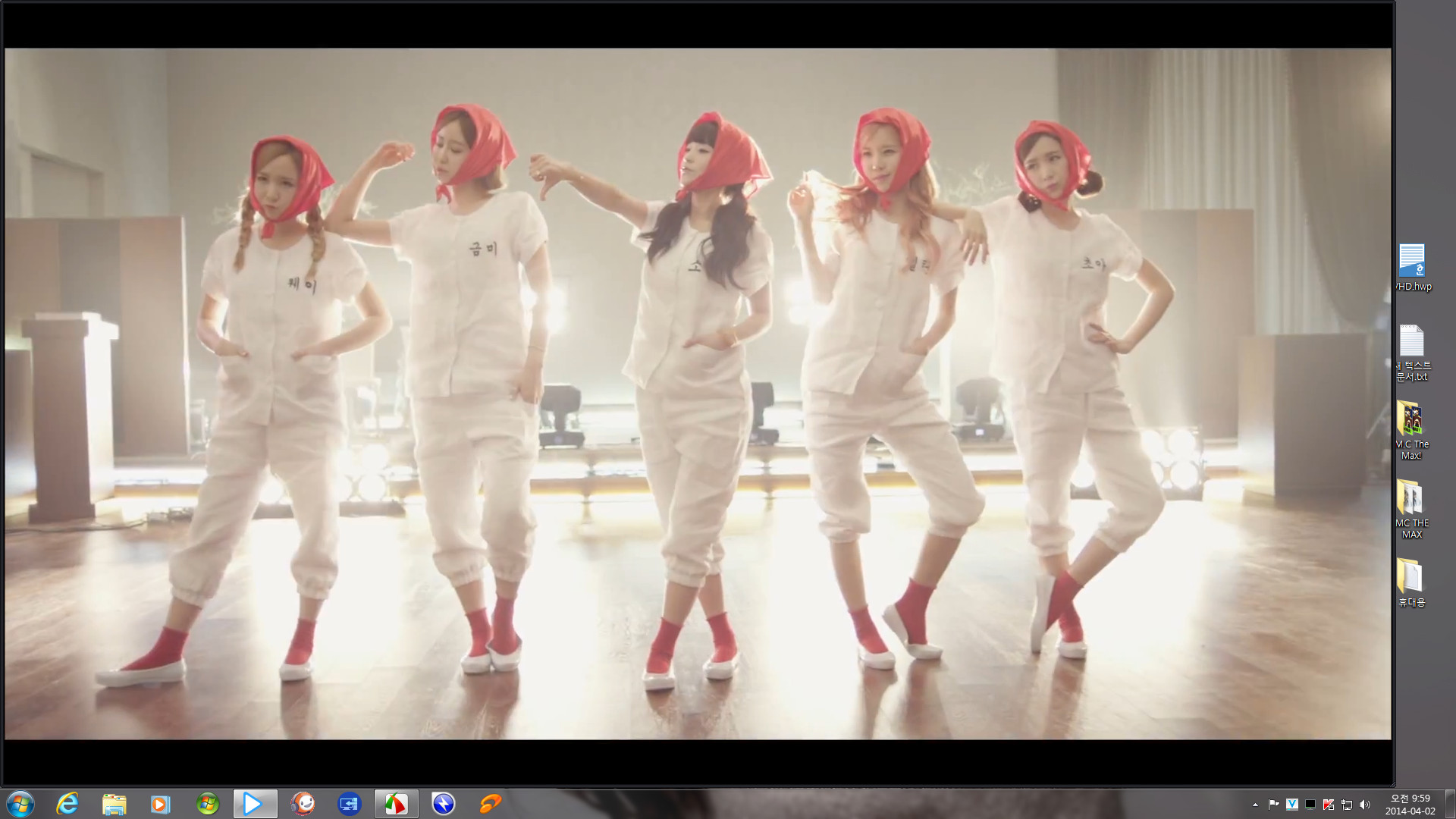The image size is (1456, 819).
Task: Click the green Windows orb taskbar icon
Action: (x=207, y=804)
